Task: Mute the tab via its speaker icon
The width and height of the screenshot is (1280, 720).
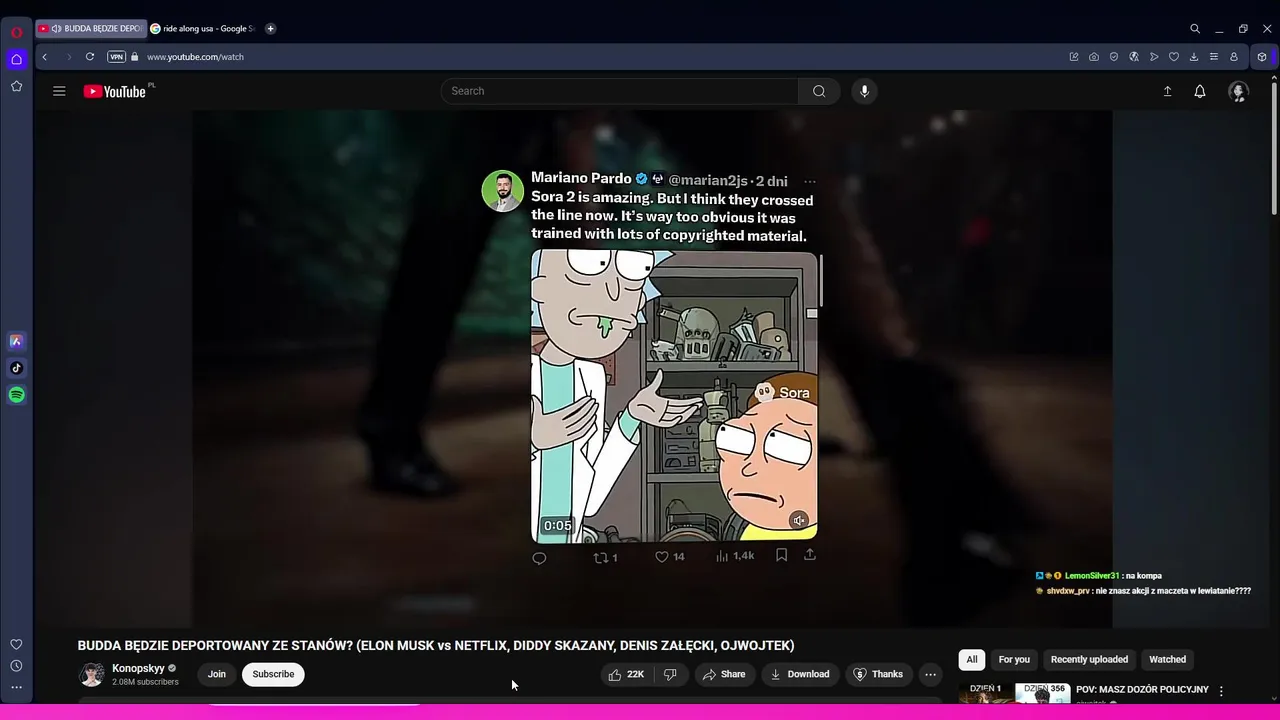Action: pos(56,29)
